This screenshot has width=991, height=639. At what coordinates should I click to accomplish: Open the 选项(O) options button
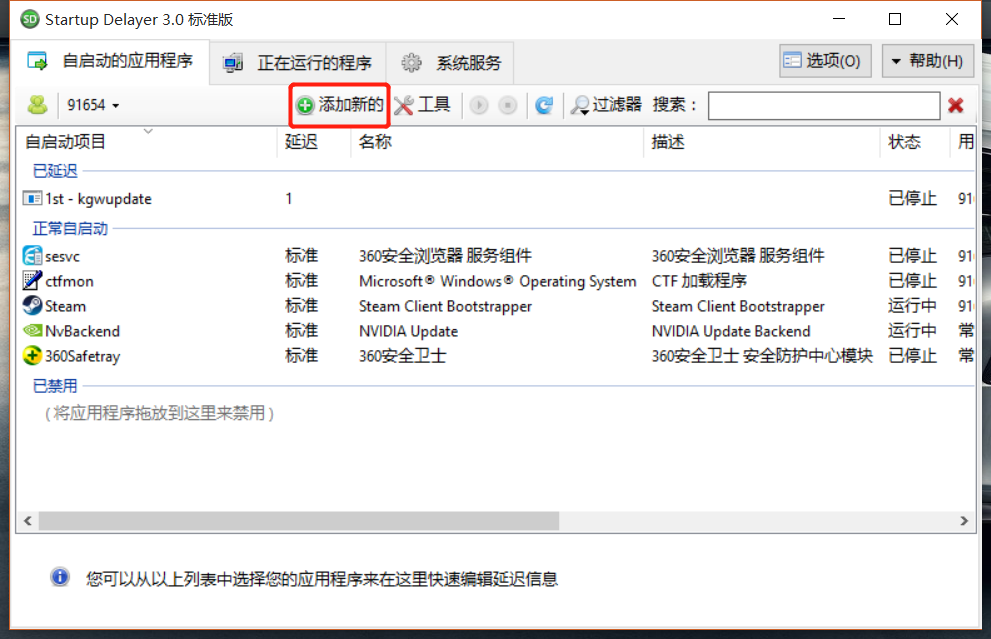pos(825,61)
